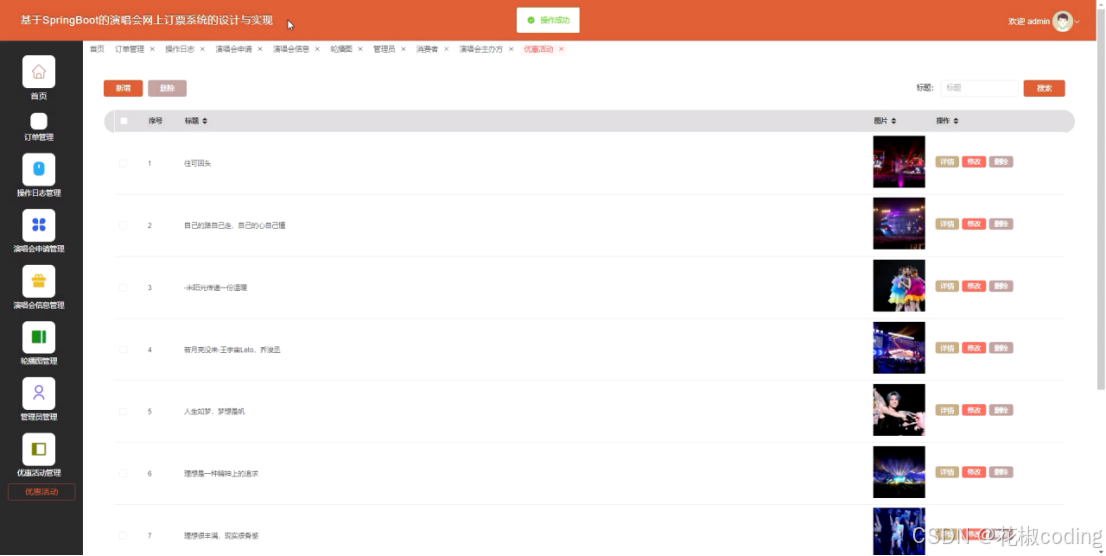
Task: Close the 消费者 tab
Action: click(446, 49)
